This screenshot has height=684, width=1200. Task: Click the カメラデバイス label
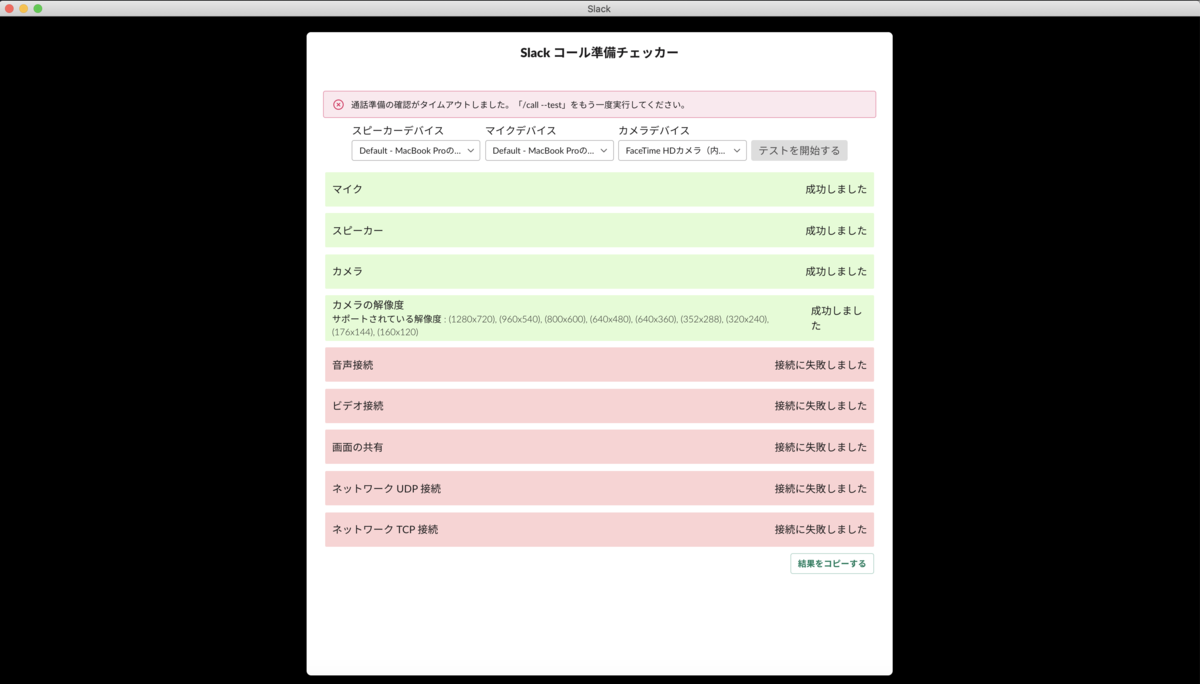pyautogui.click(x=654, y=130)
